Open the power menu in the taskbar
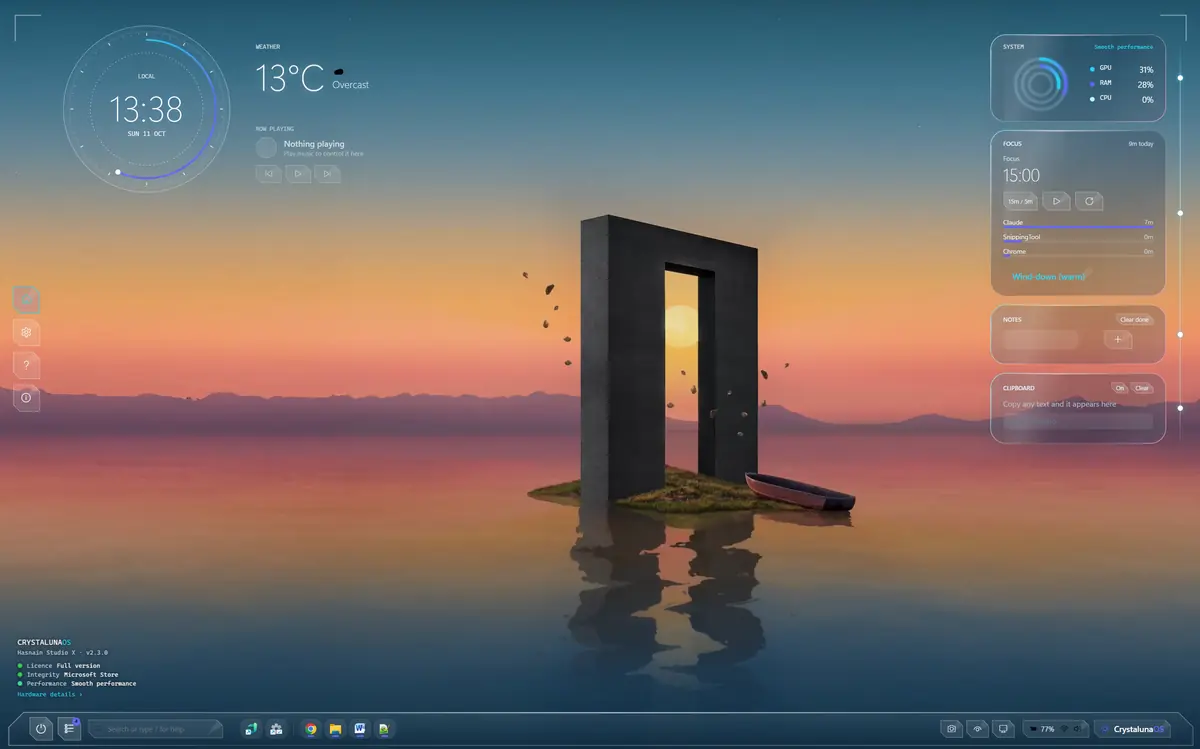 [x=41, y=729]
